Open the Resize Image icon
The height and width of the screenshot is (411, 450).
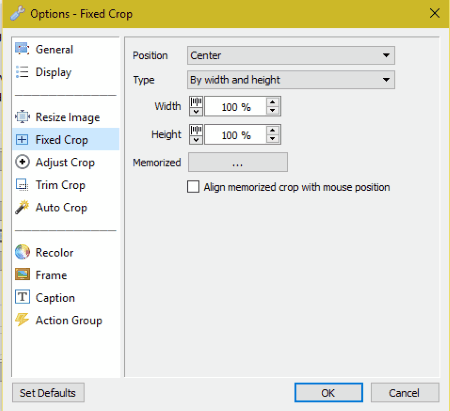pos(22,117)
